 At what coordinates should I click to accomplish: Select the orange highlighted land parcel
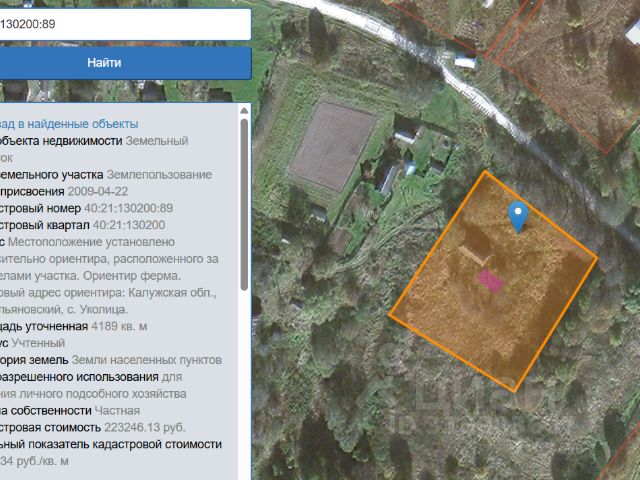tap(493, 282)
